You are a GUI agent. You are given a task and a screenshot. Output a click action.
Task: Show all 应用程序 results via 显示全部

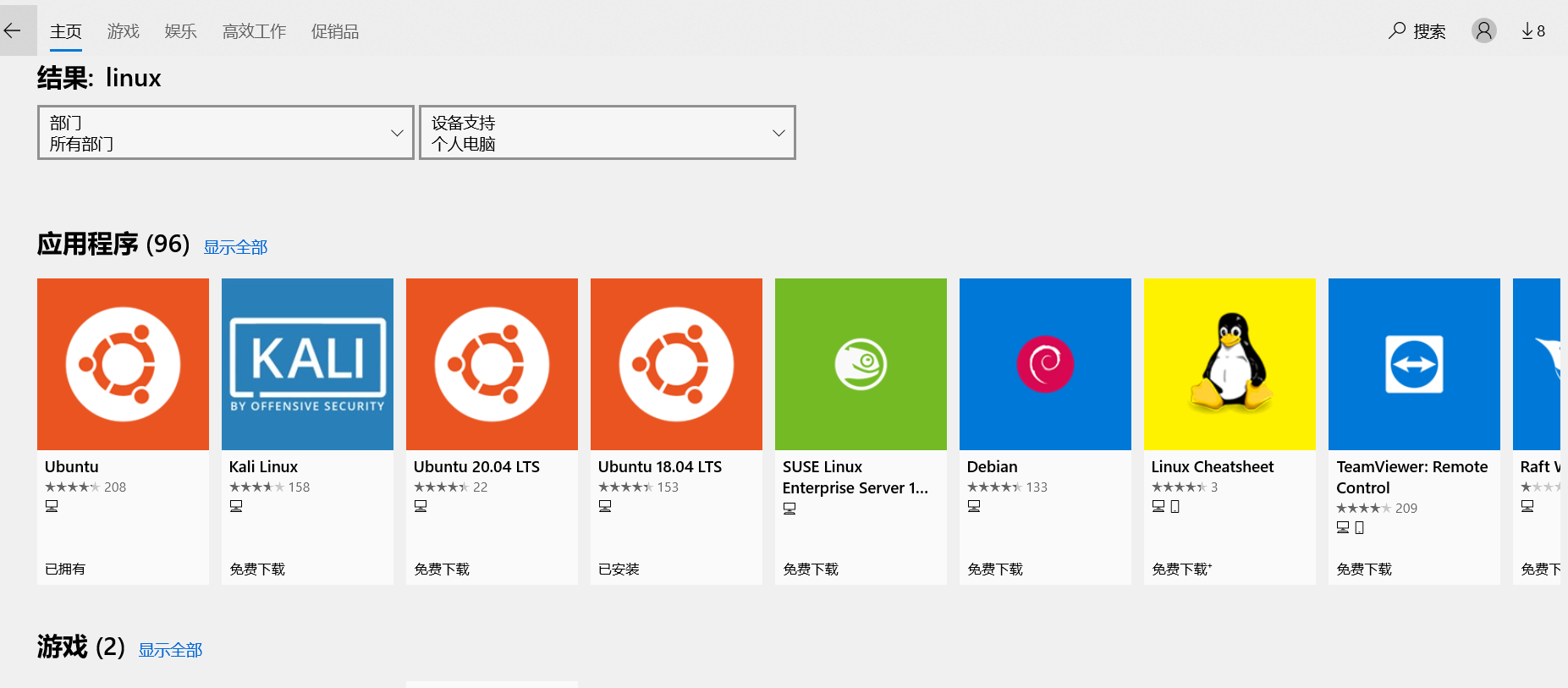pyautogui.click(x=235, y=247)
